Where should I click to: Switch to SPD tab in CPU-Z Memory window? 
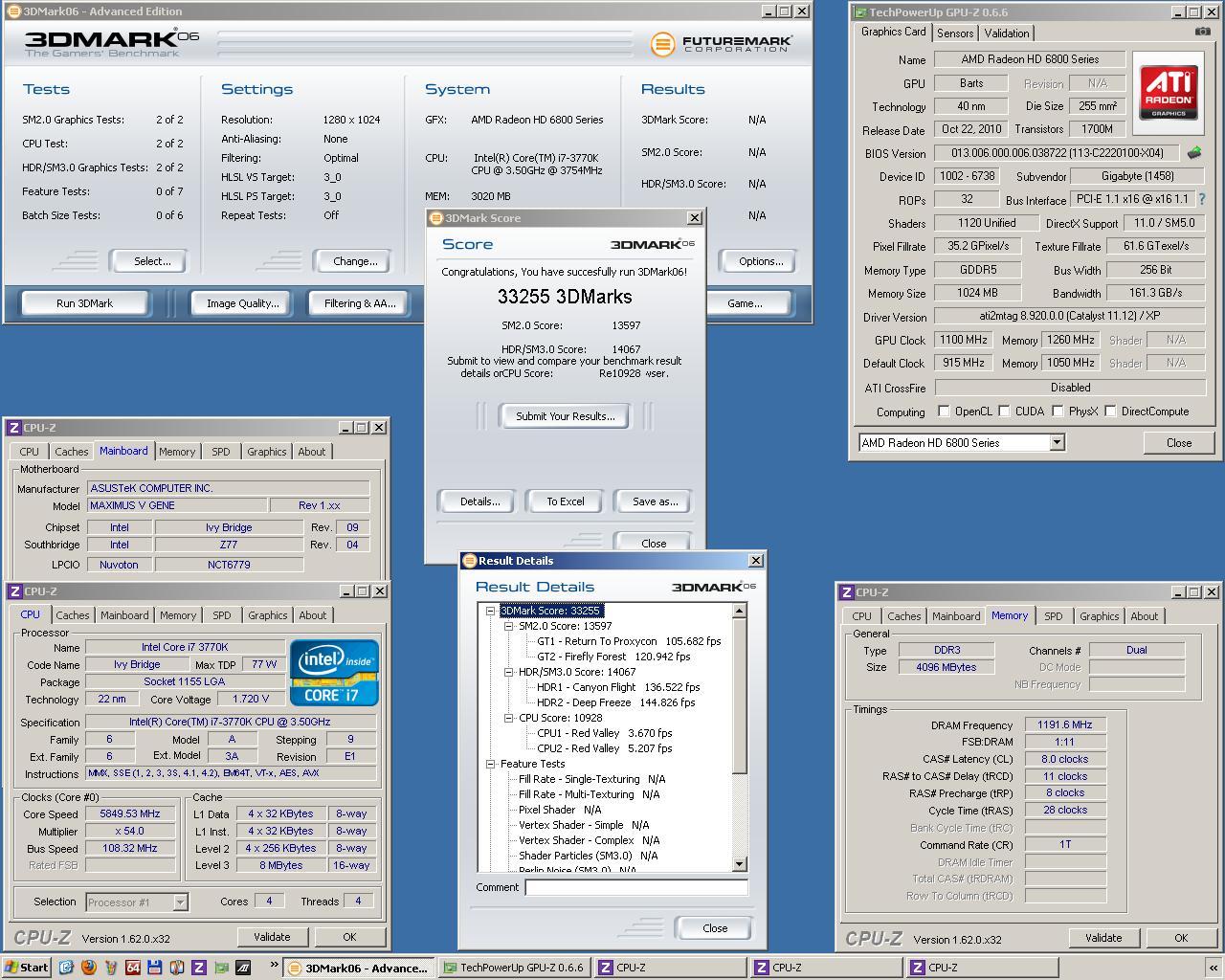(1053, 616)
